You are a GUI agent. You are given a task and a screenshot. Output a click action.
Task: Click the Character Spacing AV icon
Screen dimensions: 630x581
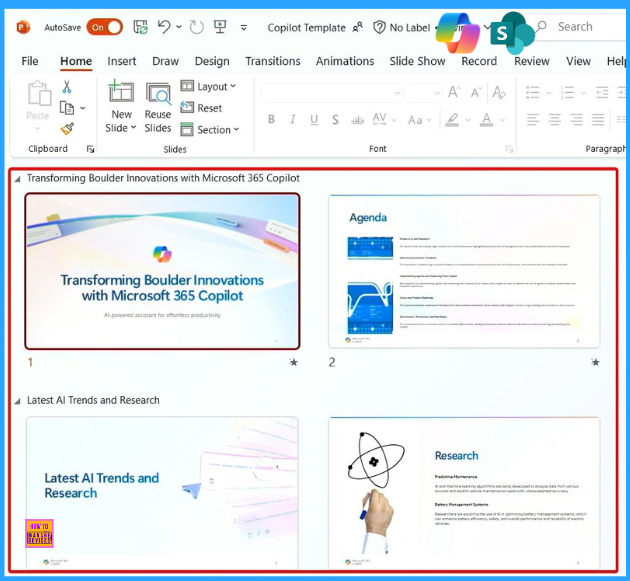[379, 119]
